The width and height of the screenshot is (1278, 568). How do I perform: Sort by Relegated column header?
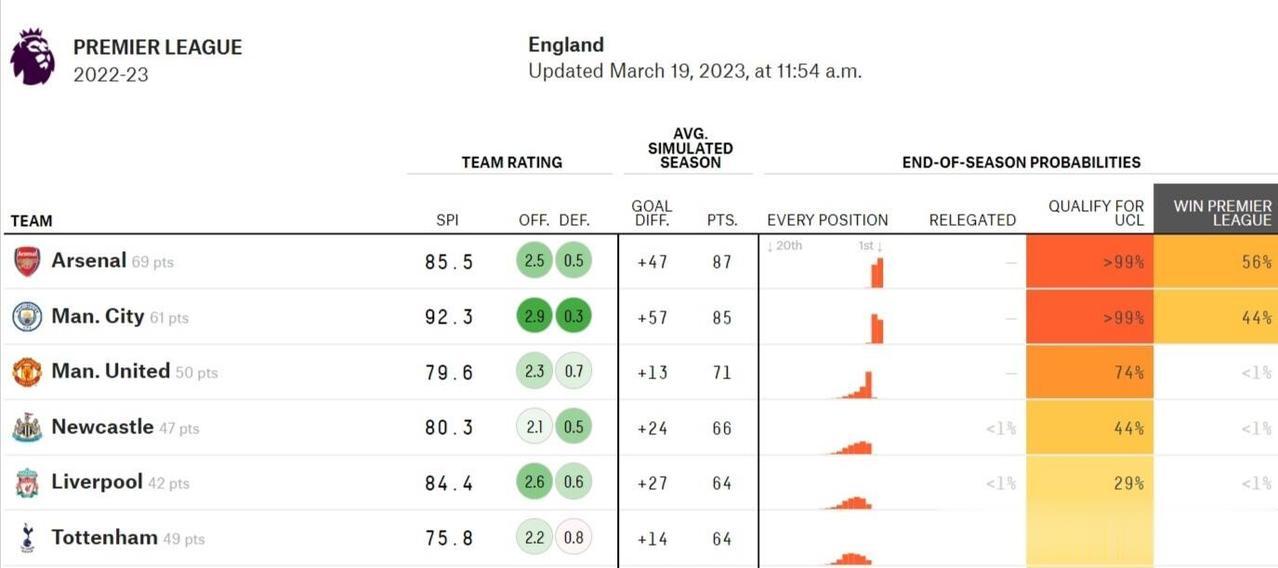[x=972, y=220]
